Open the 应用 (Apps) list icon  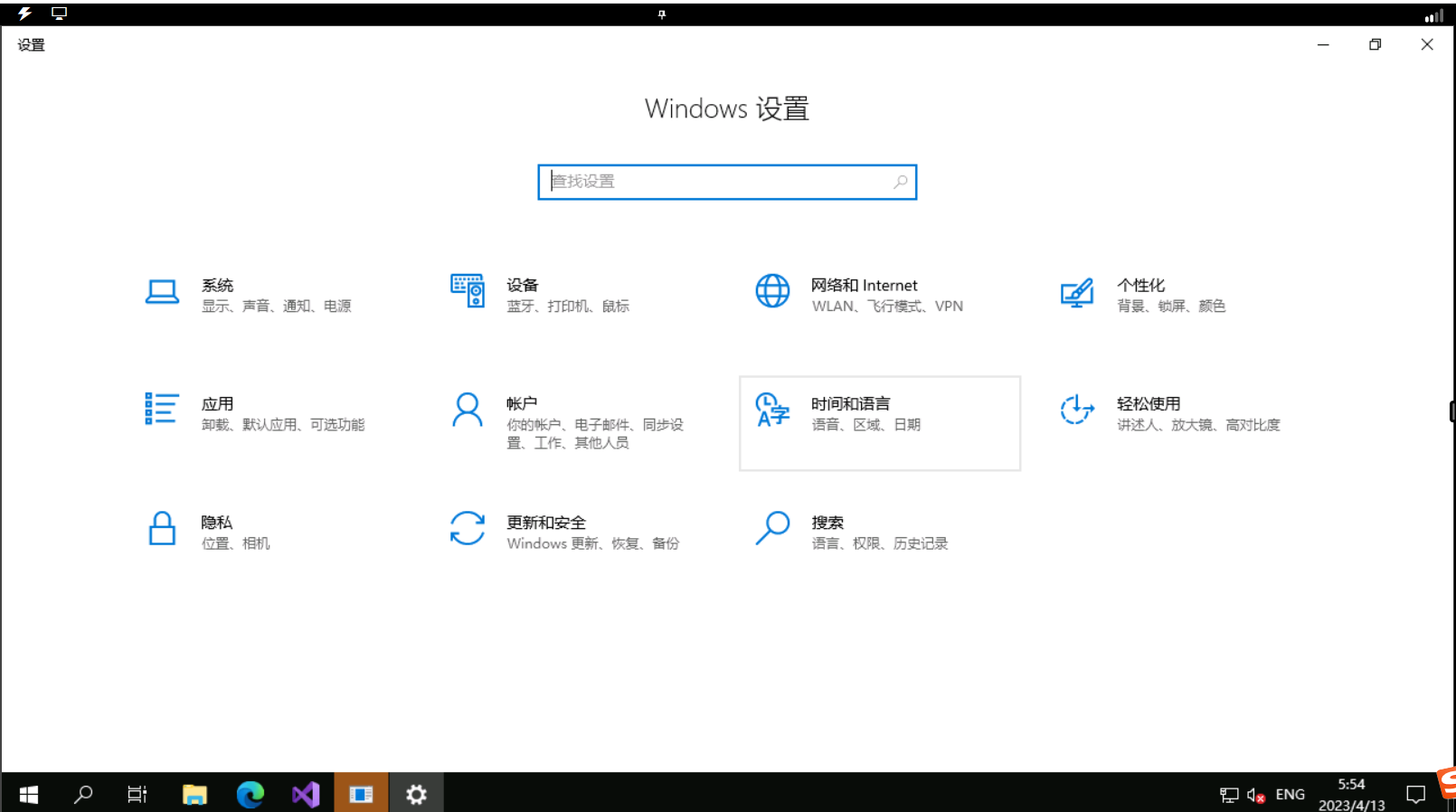click(162, 409)
